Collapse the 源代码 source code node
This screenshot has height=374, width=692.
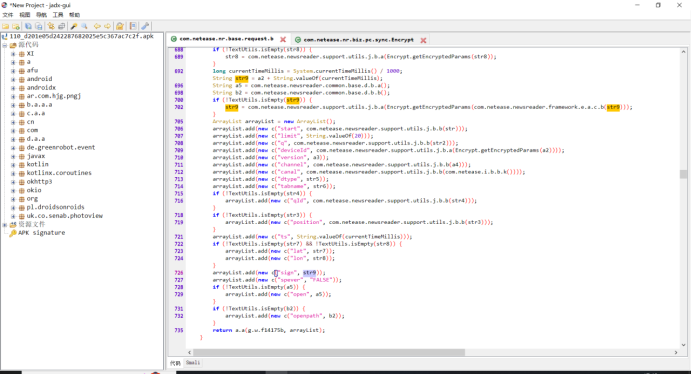pyautogui.click(x=5, y=45)
